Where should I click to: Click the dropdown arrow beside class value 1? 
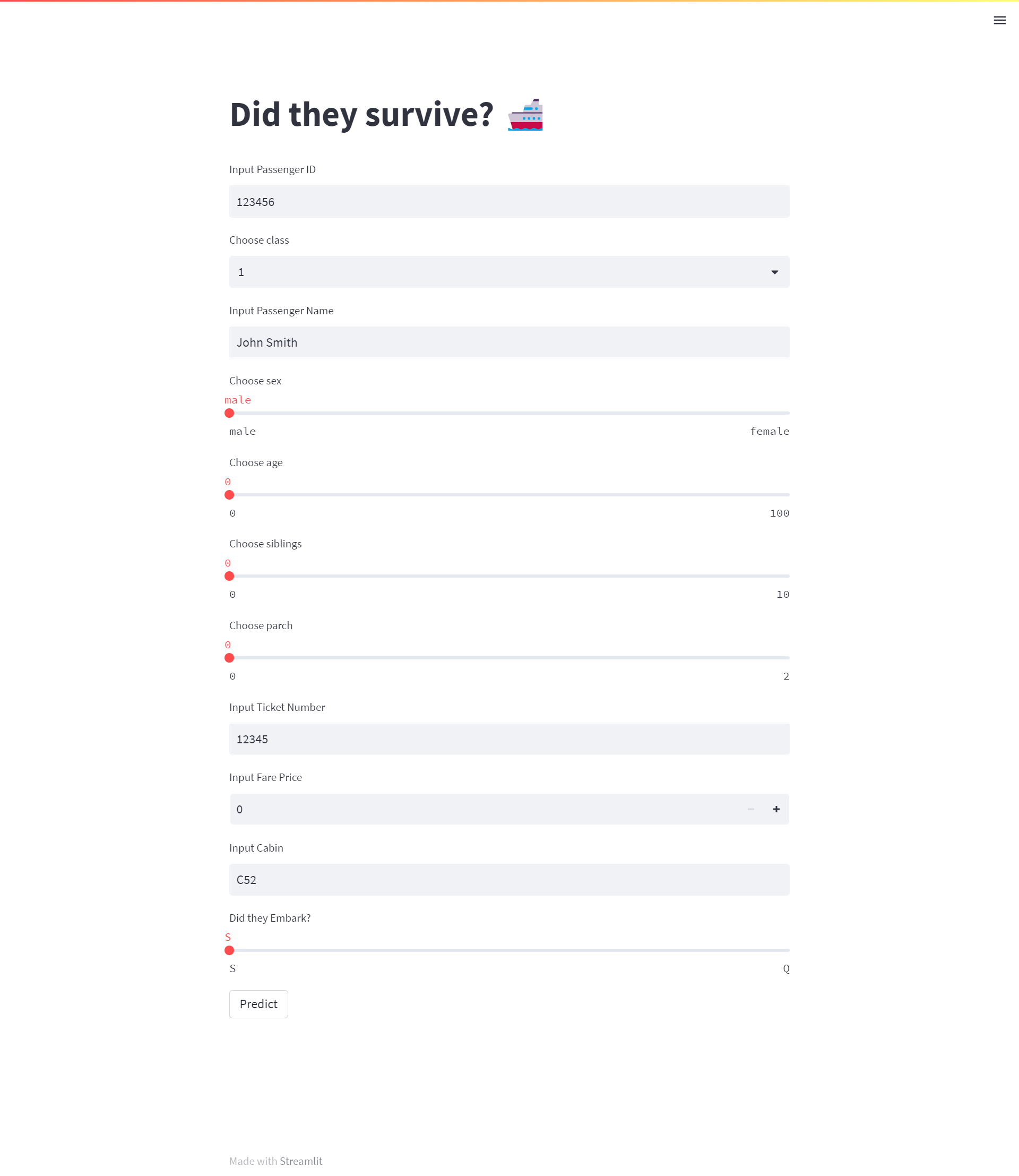pyautogui.click(x=774, y=272)
